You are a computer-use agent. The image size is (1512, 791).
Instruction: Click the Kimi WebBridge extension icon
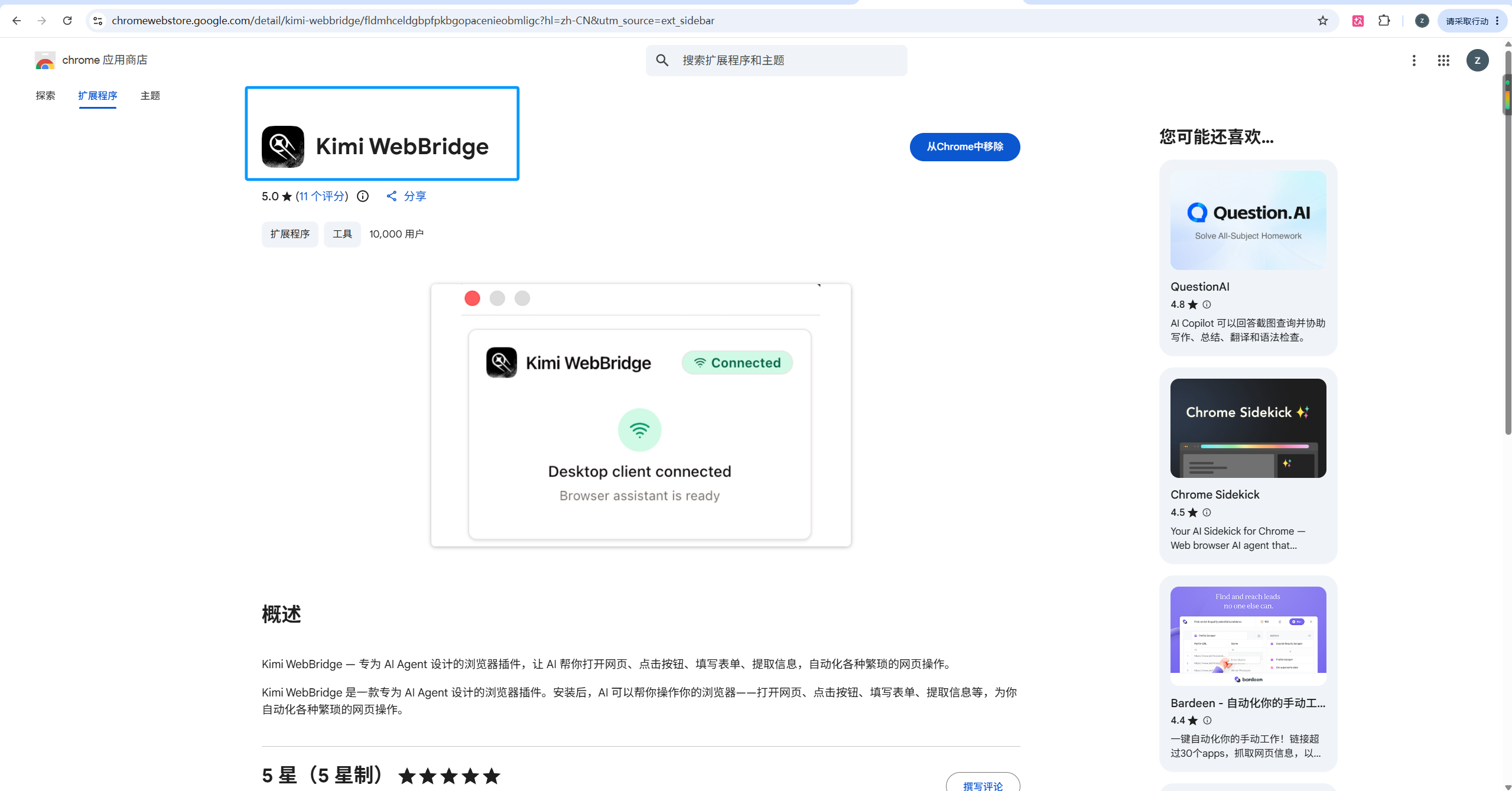283,147
